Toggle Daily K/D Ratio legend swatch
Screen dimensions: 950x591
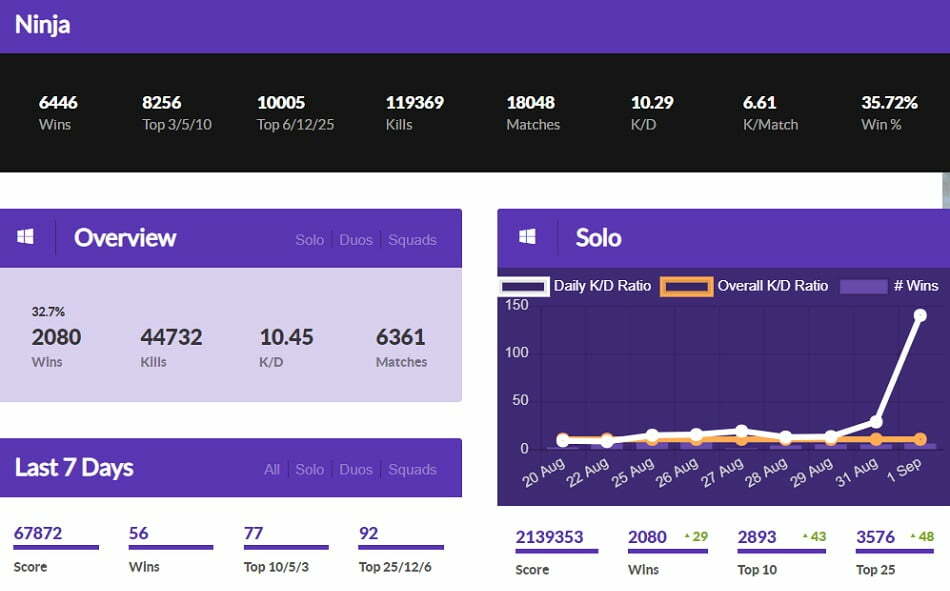click(x=525, y=286)
